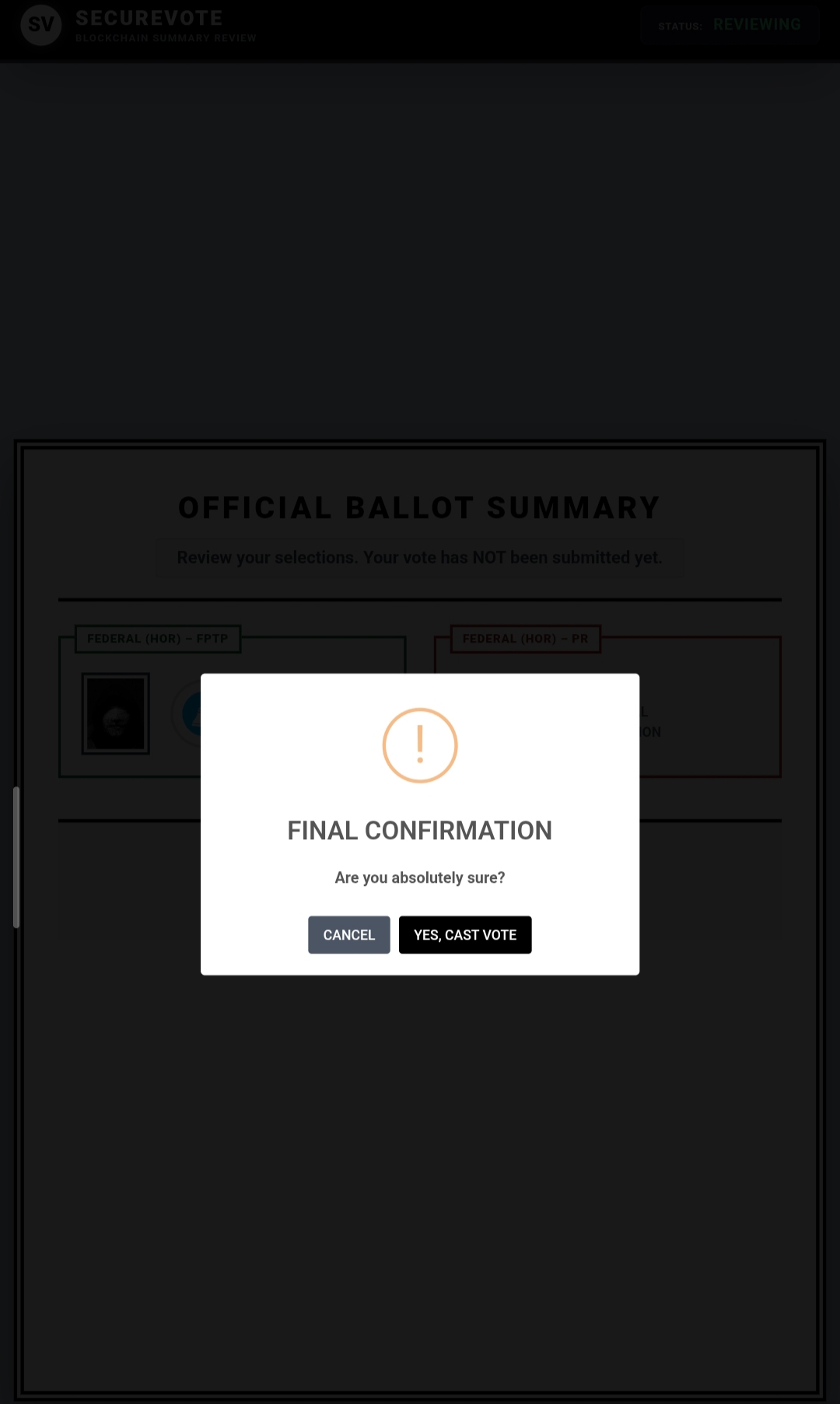The image size is (840, 1404).
Task: Confirm with YES, CAST VOTE button
Action: point(465,935)
